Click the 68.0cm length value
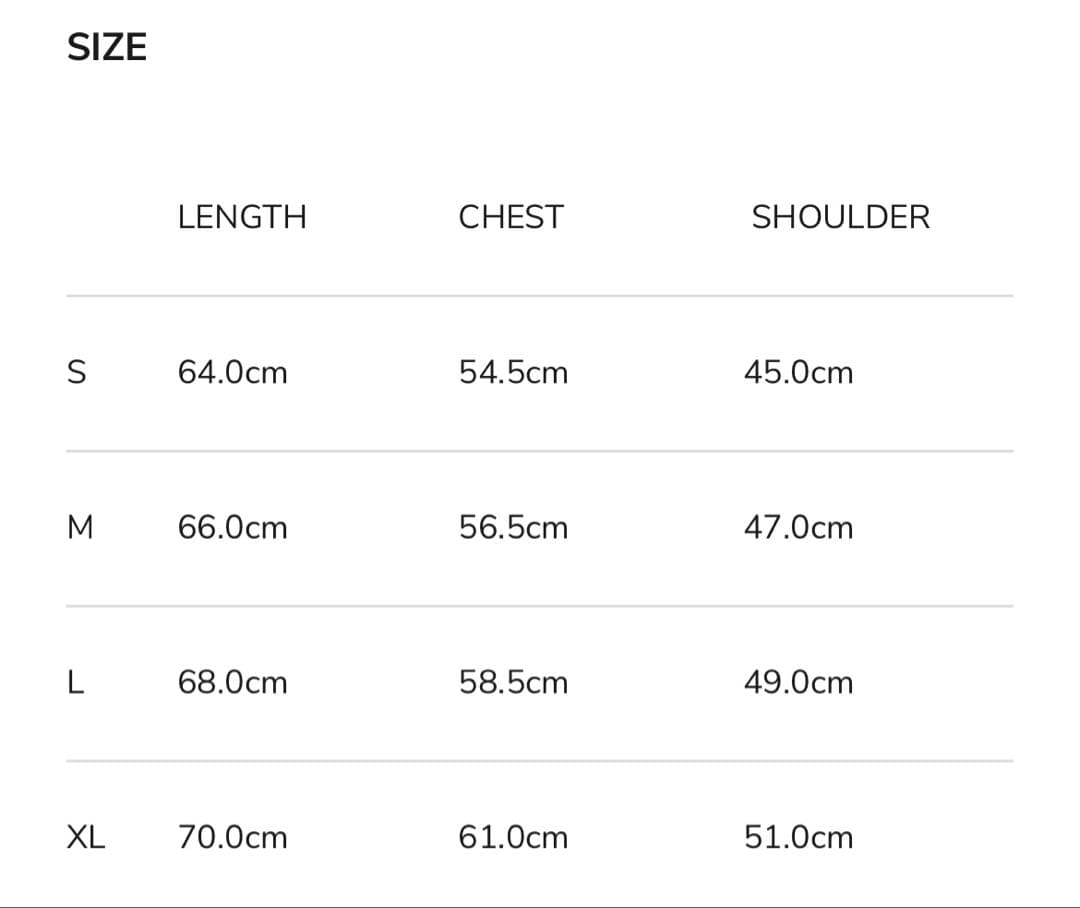The image size is (1080, 908). [x=232, y=683]
